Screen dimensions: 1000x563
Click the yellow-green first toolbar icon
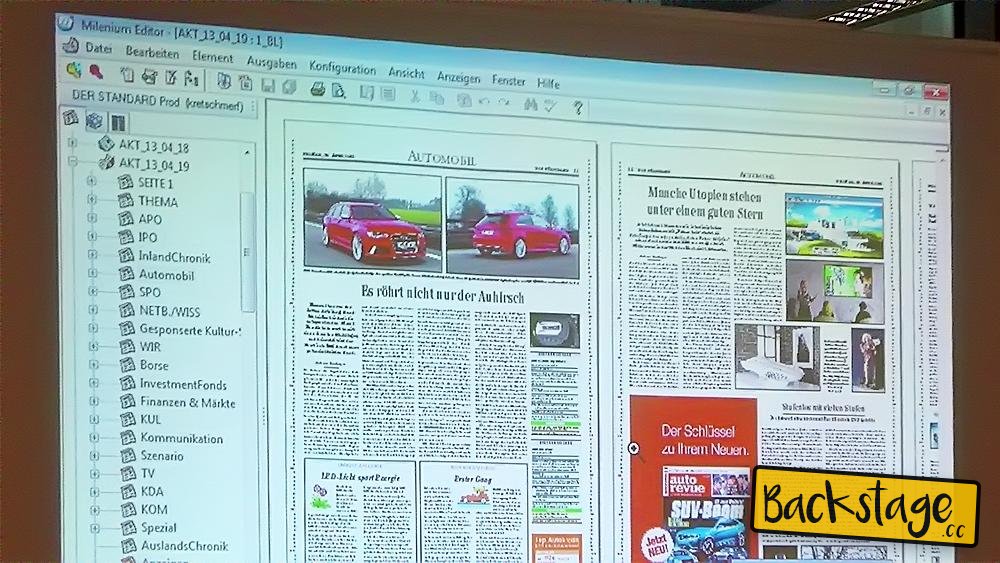[73, 69]
